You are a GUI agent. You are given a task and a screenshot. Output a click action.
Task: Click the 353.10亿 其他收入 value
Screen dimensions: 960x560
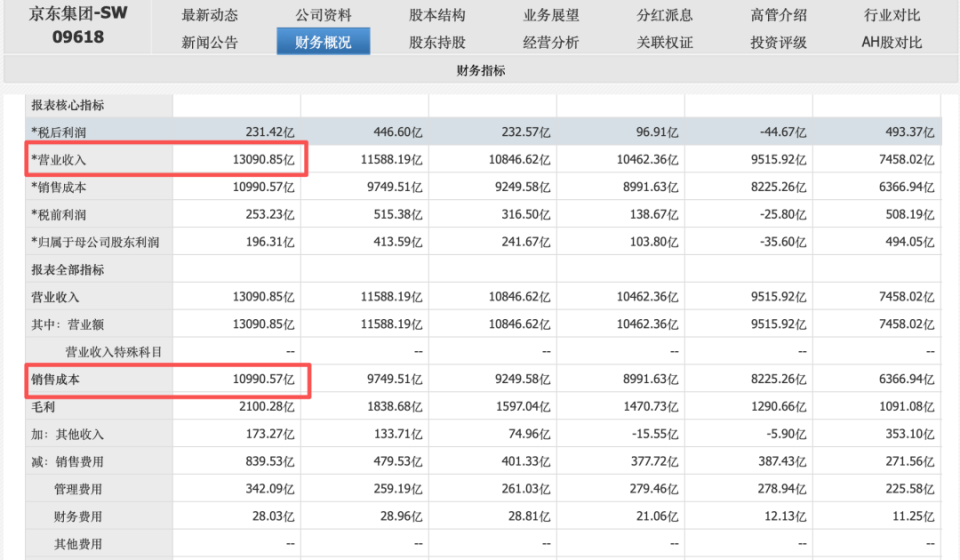pos(910,435)
